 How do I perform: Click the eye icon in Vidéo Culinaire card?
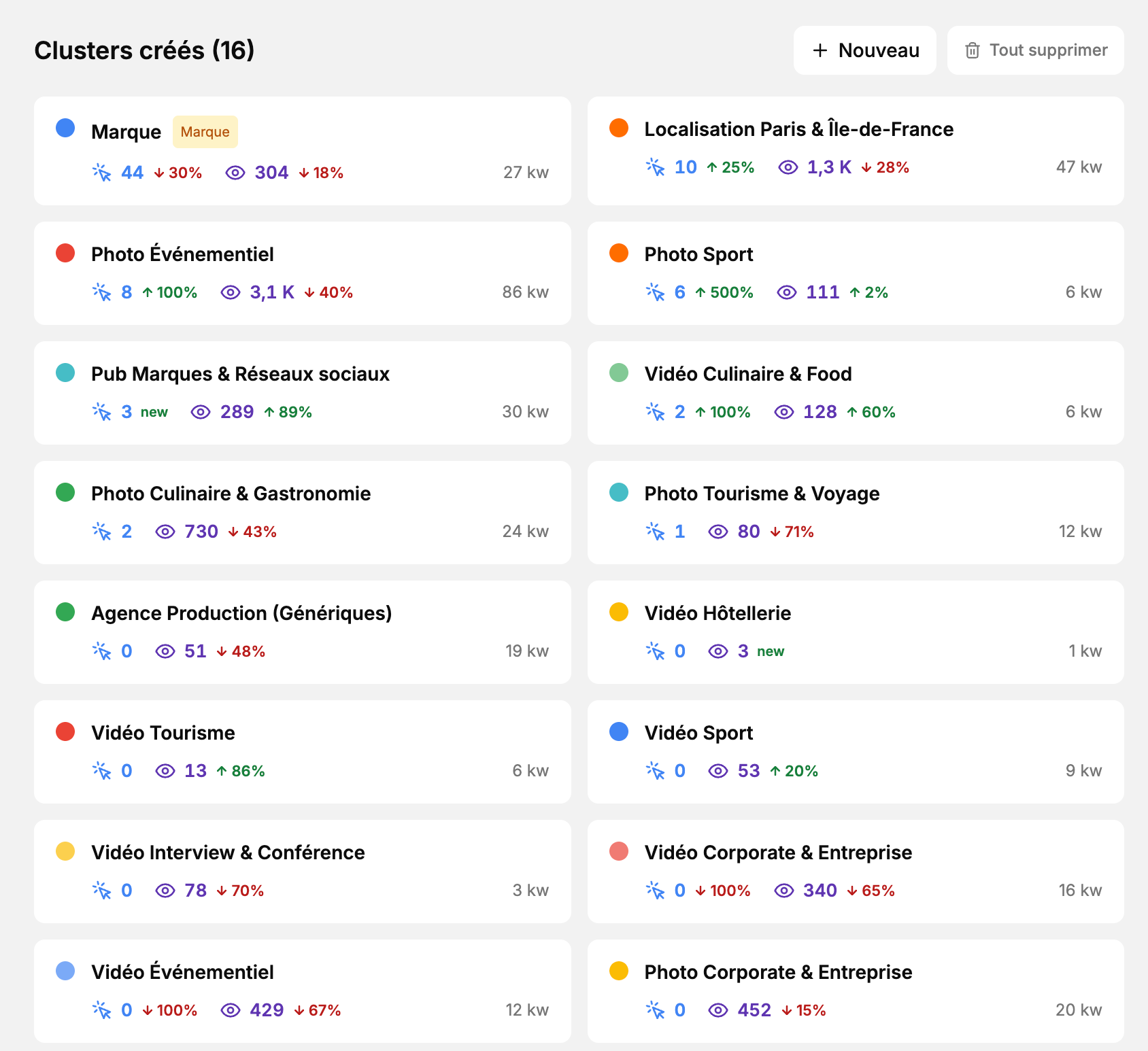(784, 412)
